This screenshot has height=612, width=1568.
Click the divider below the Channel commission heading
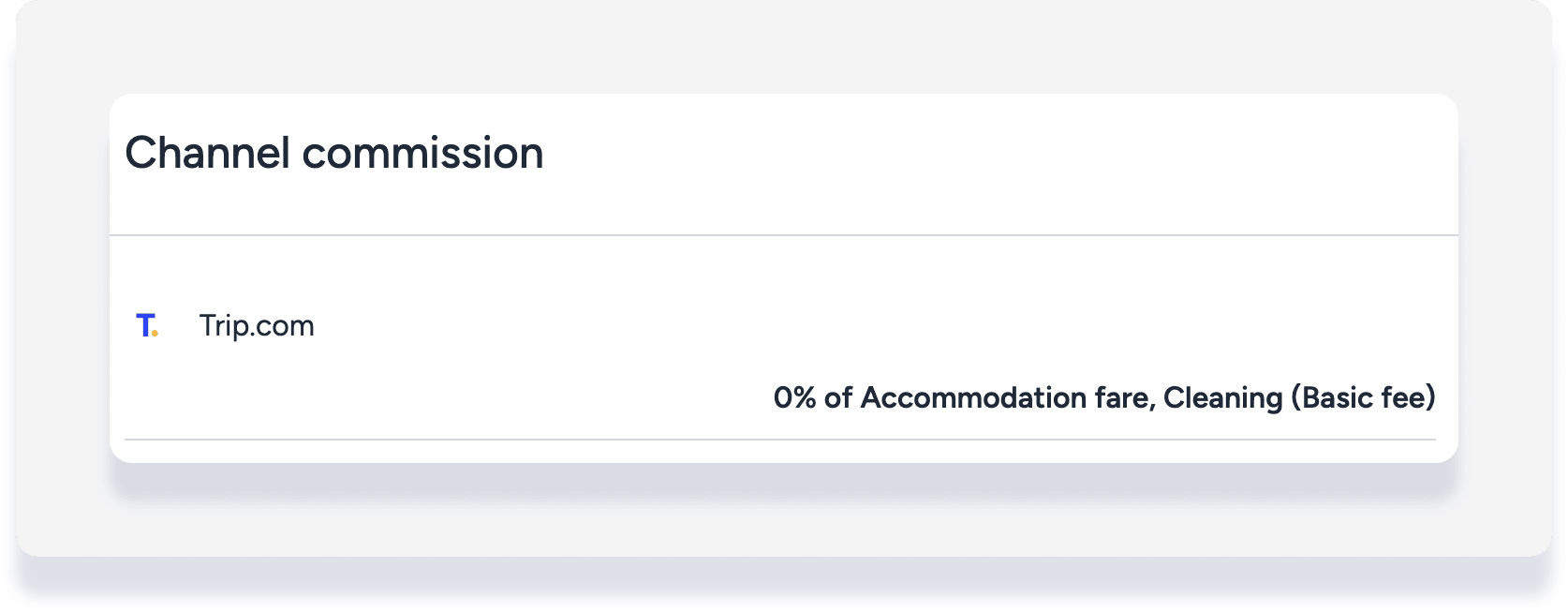coord(783,235)
